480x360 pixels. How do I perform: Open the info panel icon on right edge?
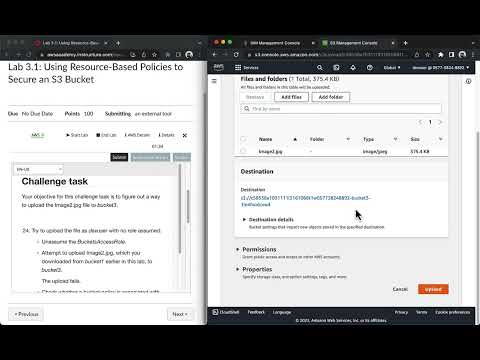[x=468, y=81]
